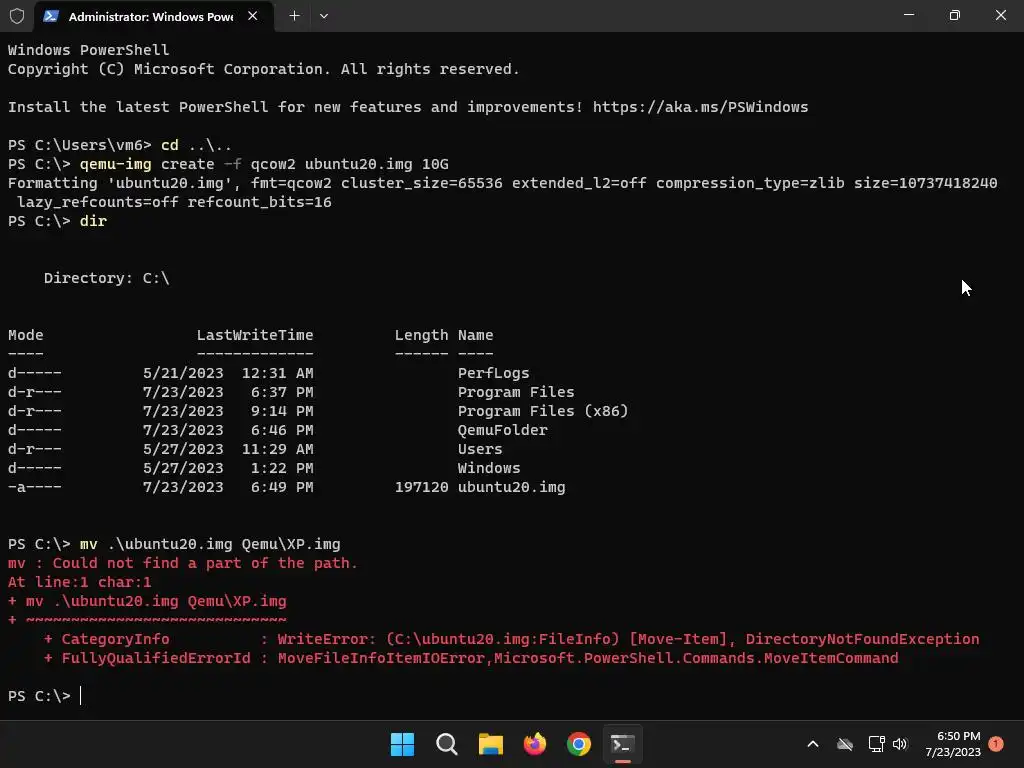Click the Length column header
This screenshot has height=768, width=1024.
(x=421, y=335)
